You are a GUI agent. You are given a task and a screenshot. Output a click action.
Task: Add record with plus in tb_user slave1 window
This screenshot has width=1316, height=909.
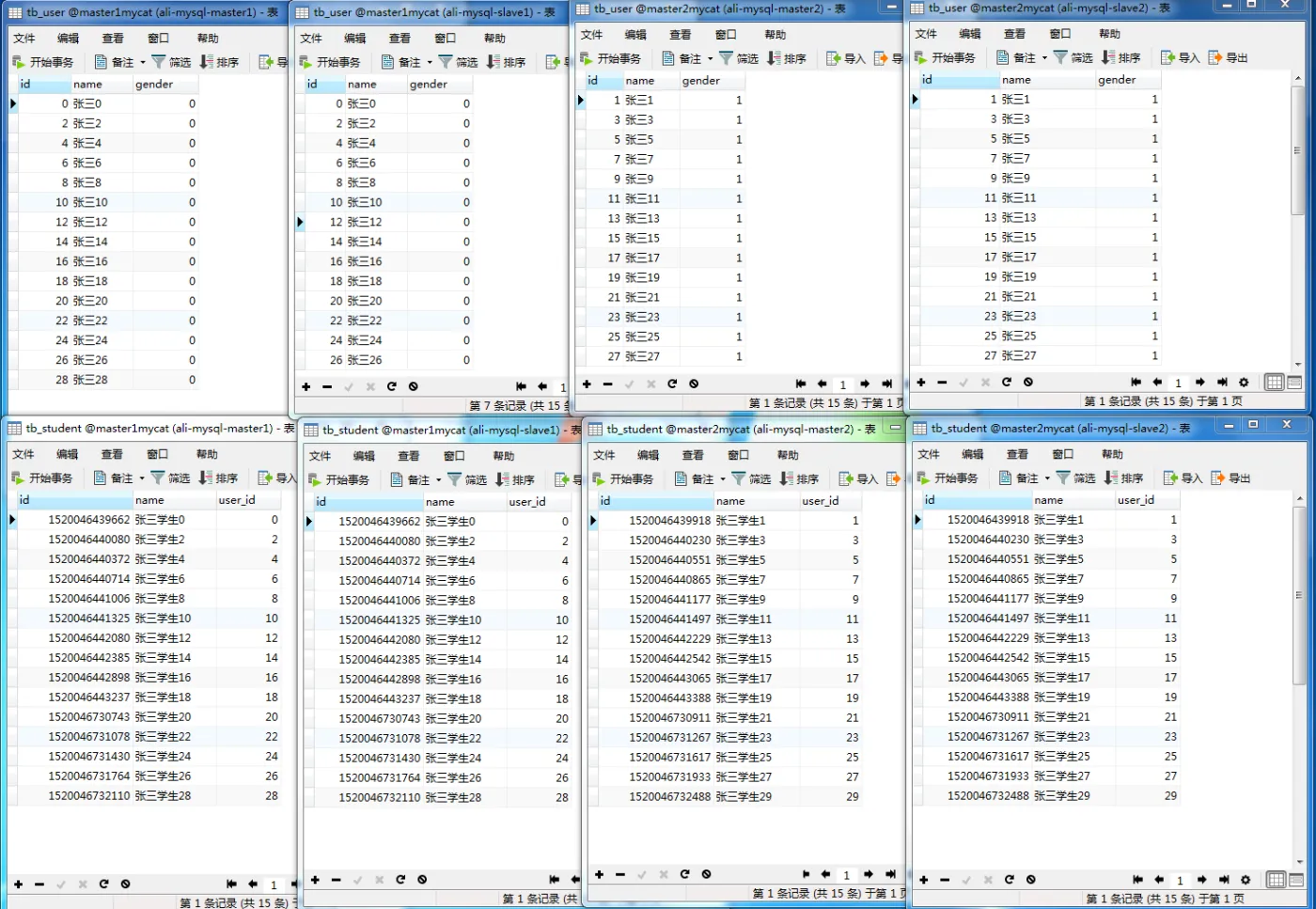[306, 386]
